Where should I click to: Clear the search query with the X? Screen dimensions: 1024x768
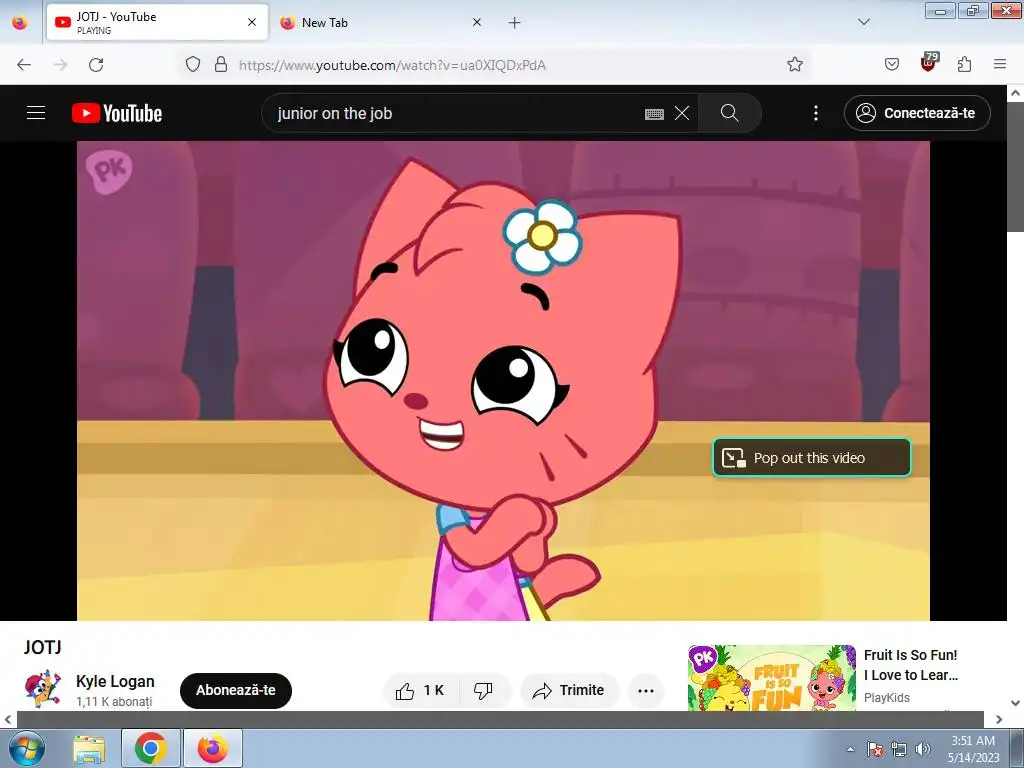(x=682, y=113)
